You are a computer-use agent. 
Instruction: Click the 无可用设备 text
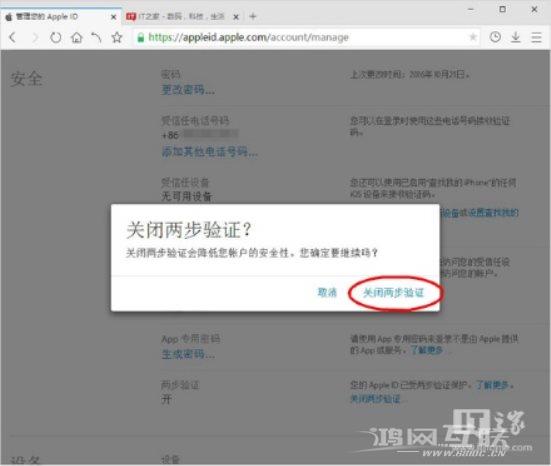pyautogui.click(x=187, y=196)
